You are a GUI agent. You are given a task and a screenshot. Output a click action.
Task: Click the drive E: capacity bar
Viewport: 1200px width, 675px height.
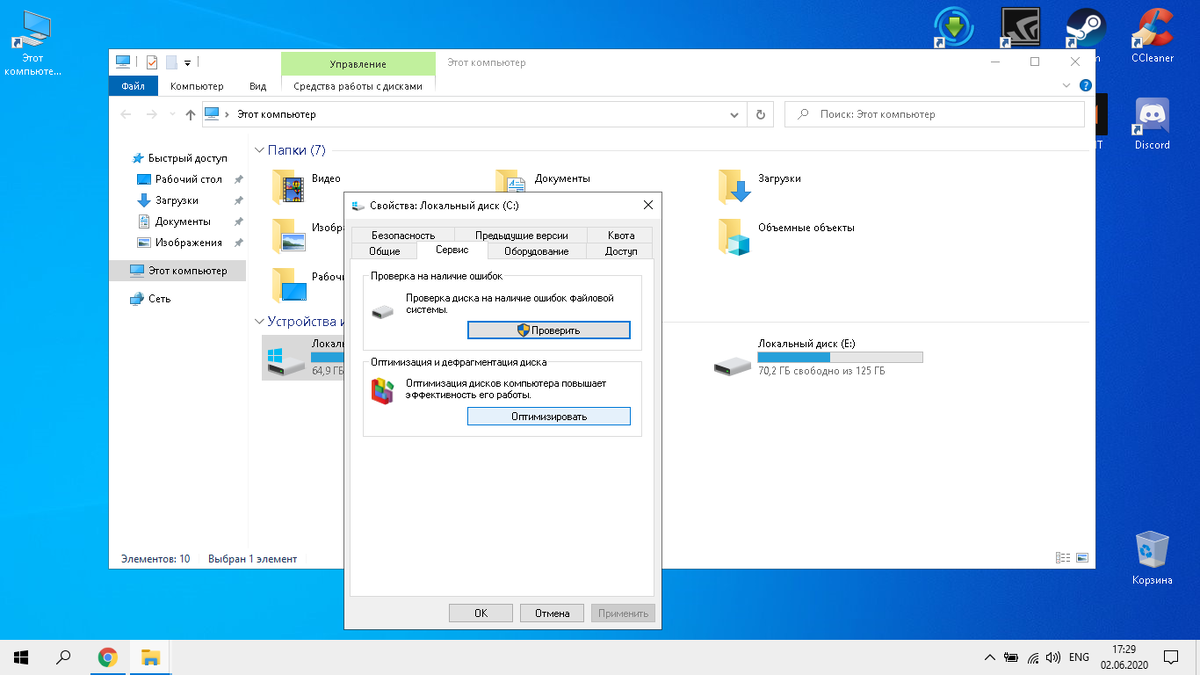click(840, 357)
